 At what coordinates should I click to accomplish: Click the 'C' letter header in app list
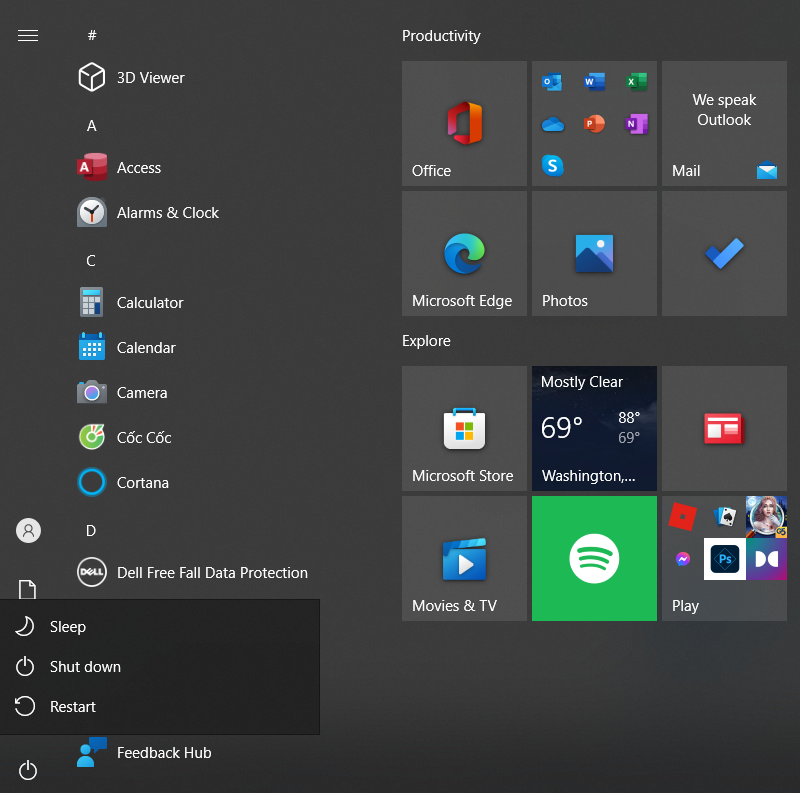click(91, 261)
